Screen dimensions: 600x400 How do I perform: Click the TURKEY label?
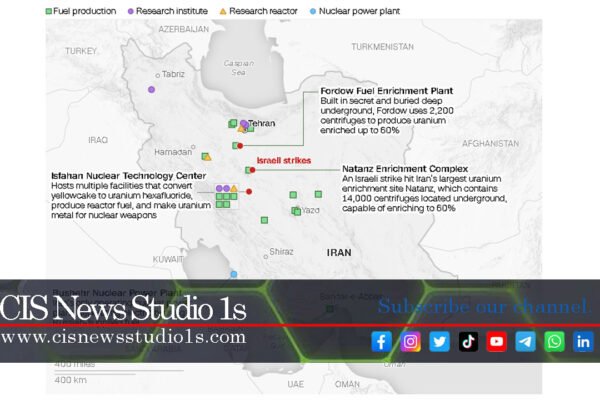[x=81, y=51]
